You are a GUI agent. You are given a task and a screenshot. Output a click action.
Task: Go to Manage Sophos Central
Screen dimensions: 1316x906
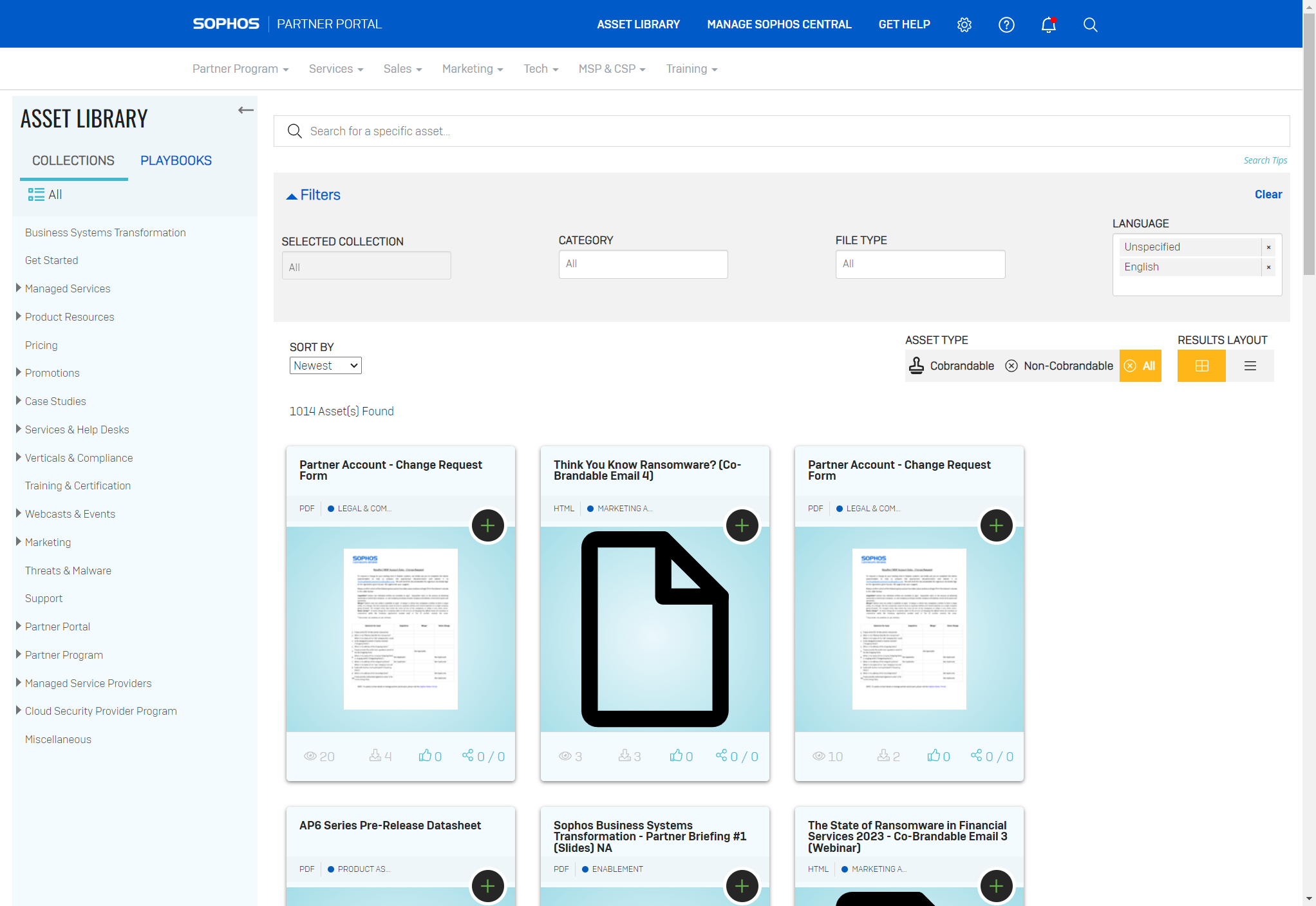point(779,24)
